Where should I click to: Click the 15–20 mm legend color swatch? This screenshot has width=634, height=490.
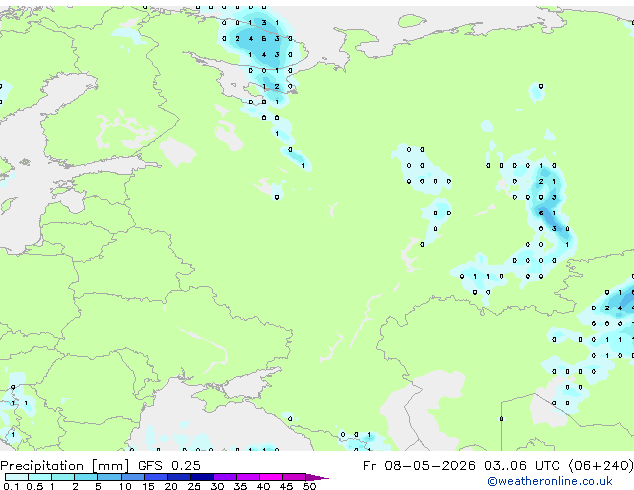coord(156,477)
